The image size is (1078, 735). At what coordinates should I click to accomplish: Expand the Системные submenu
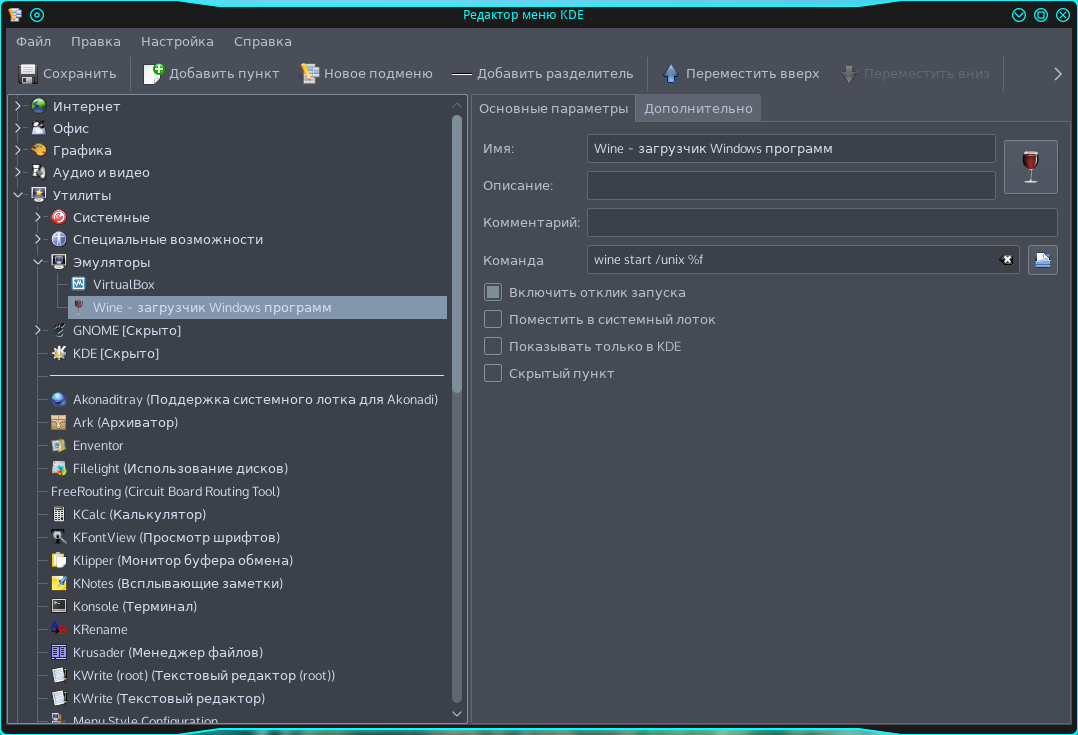tap(38, 217)
